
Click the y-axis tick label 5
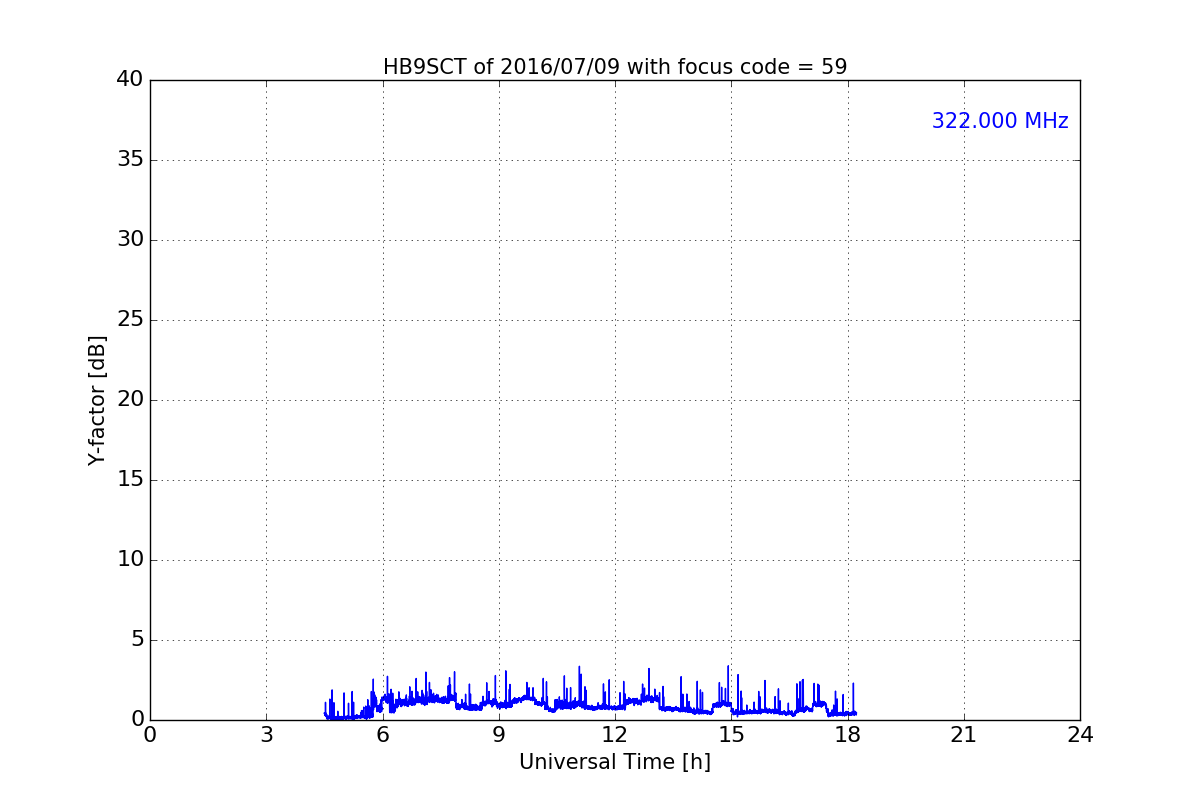click(x=137, y=640)
